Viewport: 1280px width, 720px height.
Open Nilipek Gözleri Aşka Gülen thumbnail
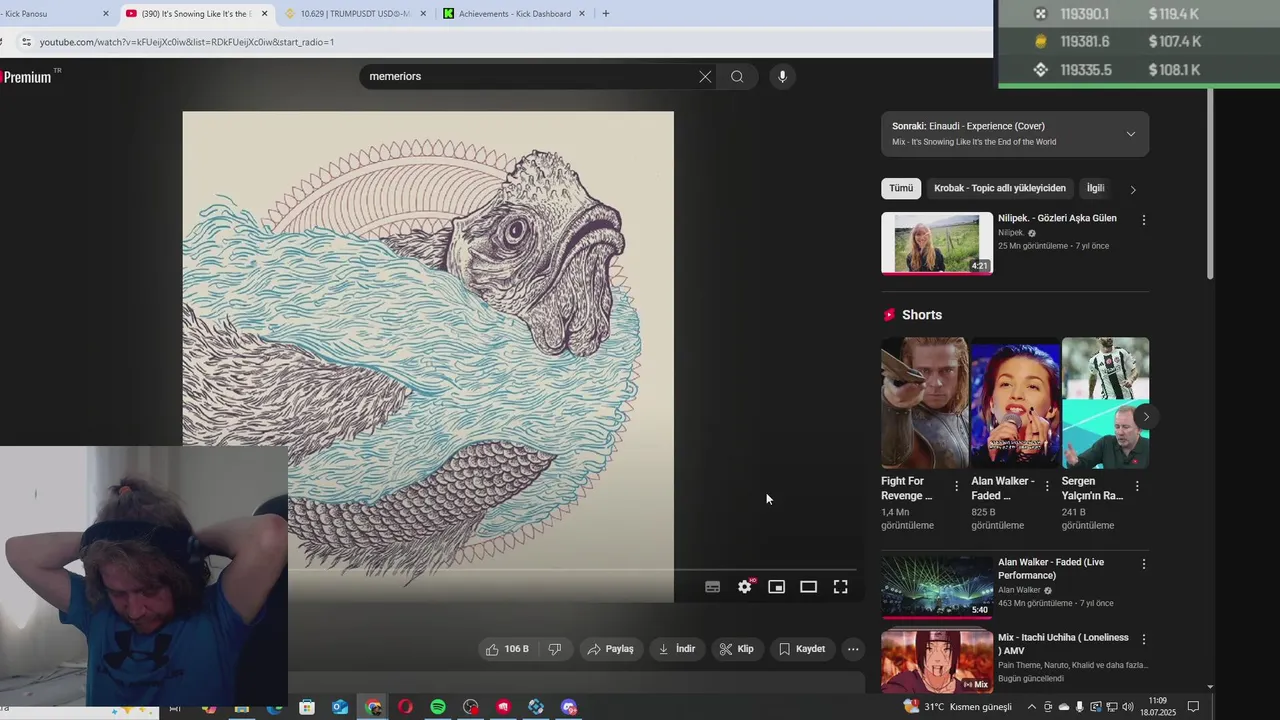(937, 243)
